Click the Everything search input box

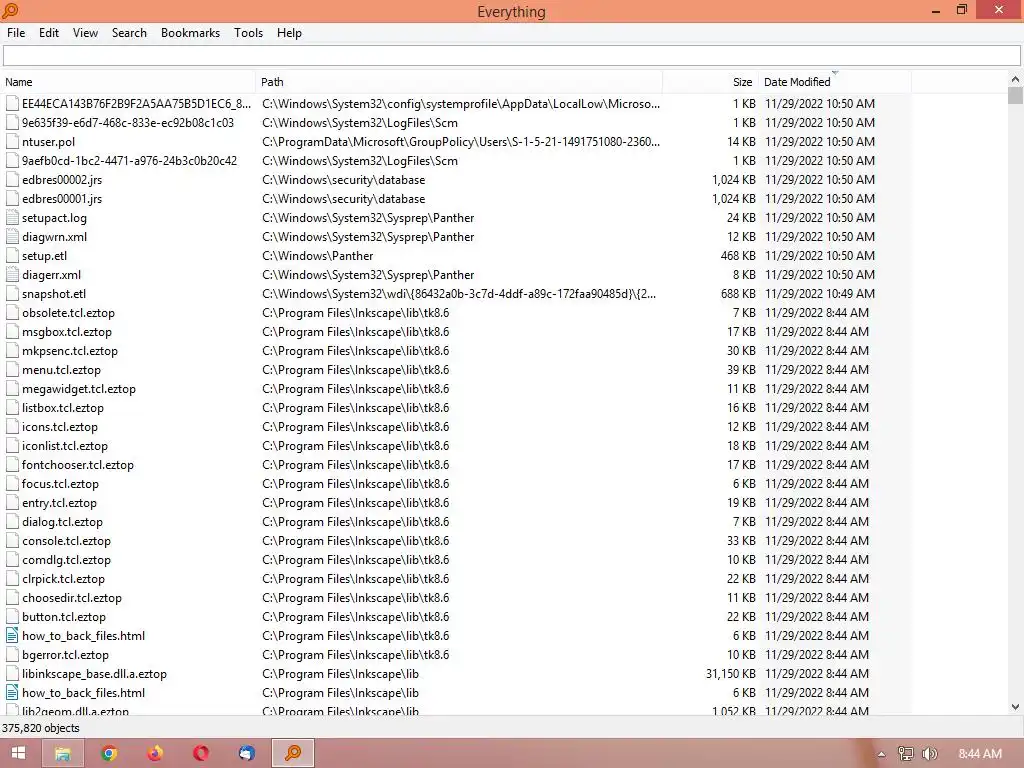pos(511,56)
